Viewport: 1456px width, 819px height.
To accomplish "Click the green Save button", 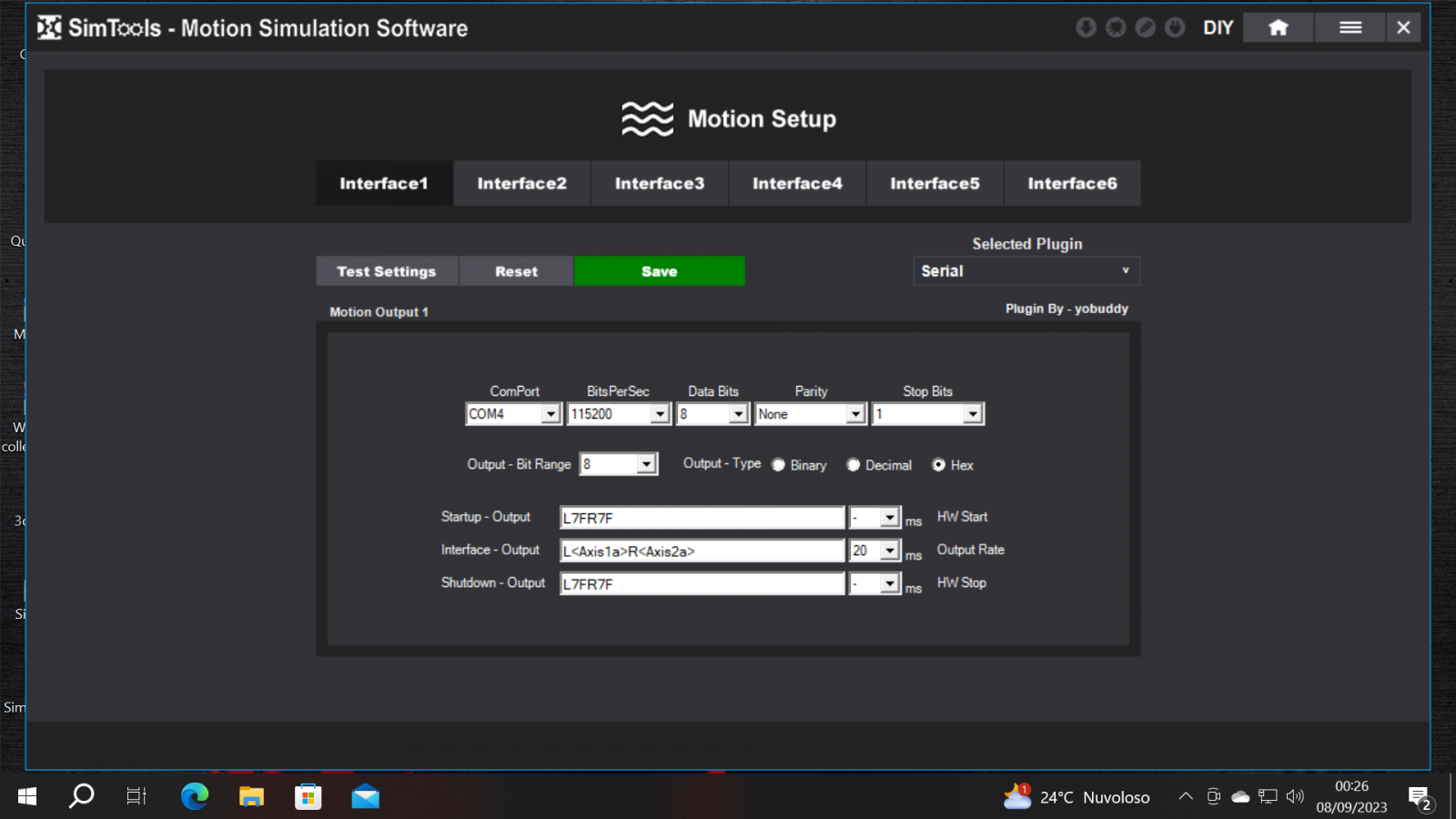I will (x=660, y=271).
